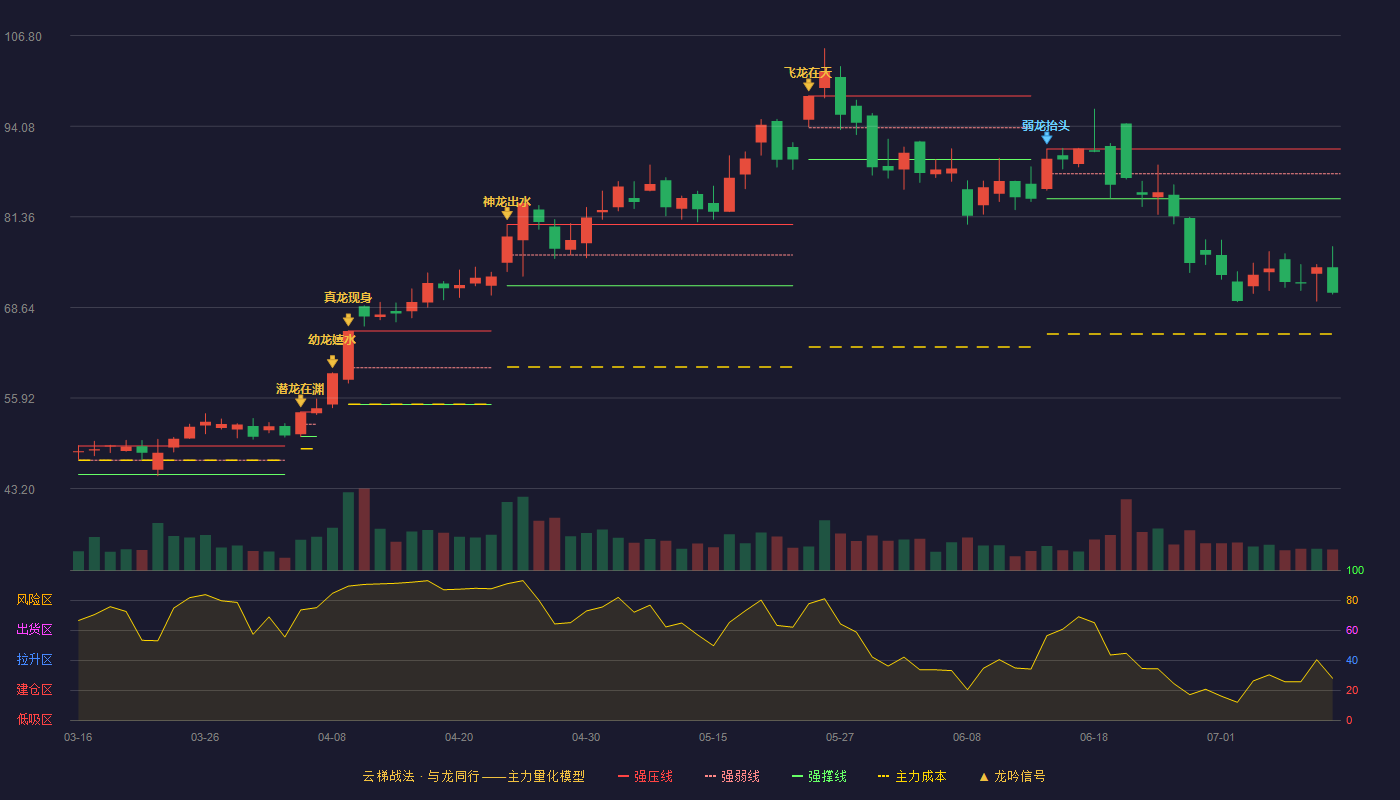Click the blue 40 indicator scale value

(1352, 660)
